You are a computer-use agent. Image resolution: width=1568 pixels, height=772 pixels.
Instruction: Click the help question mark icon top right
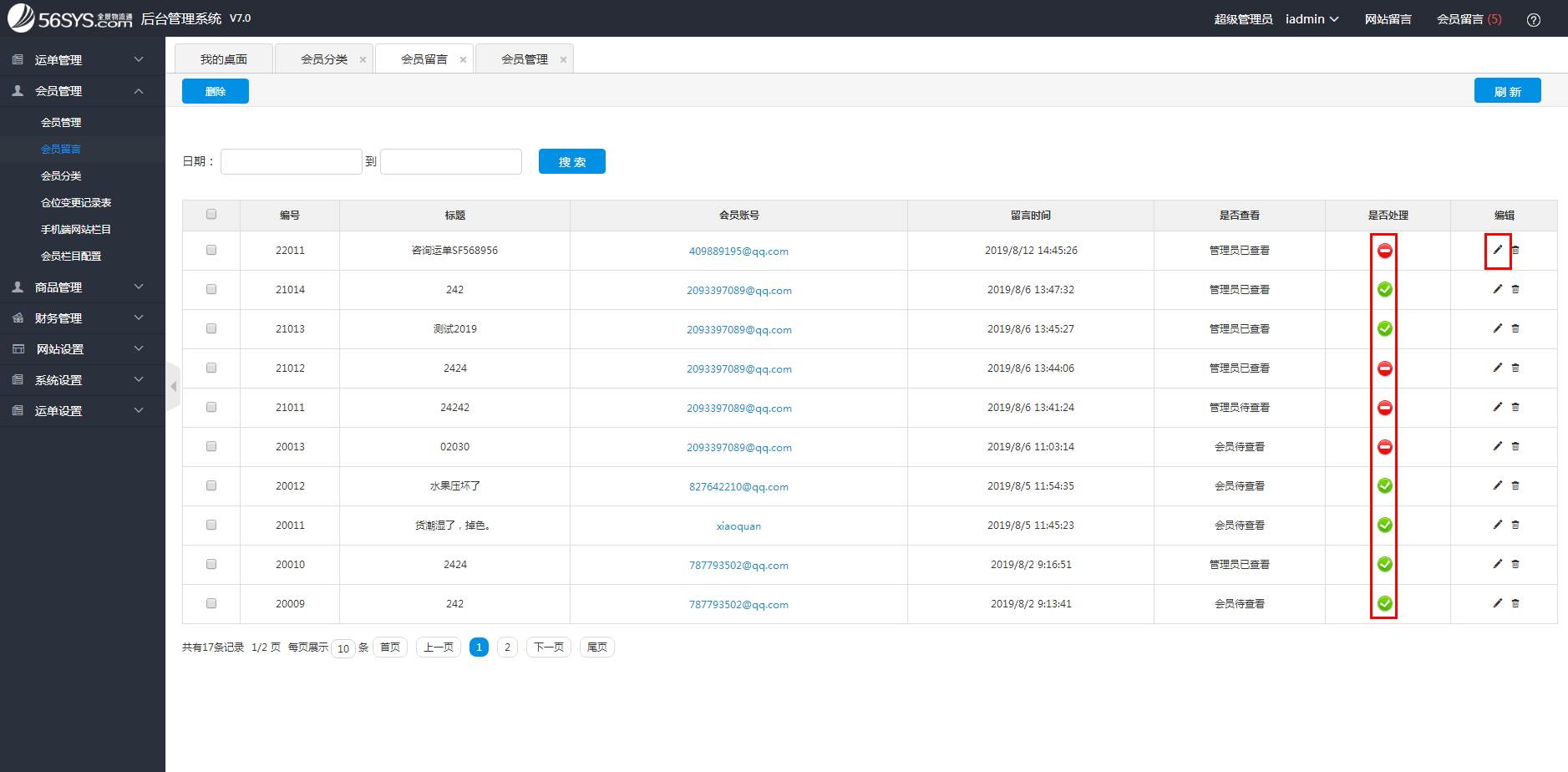pos(1534,18)
